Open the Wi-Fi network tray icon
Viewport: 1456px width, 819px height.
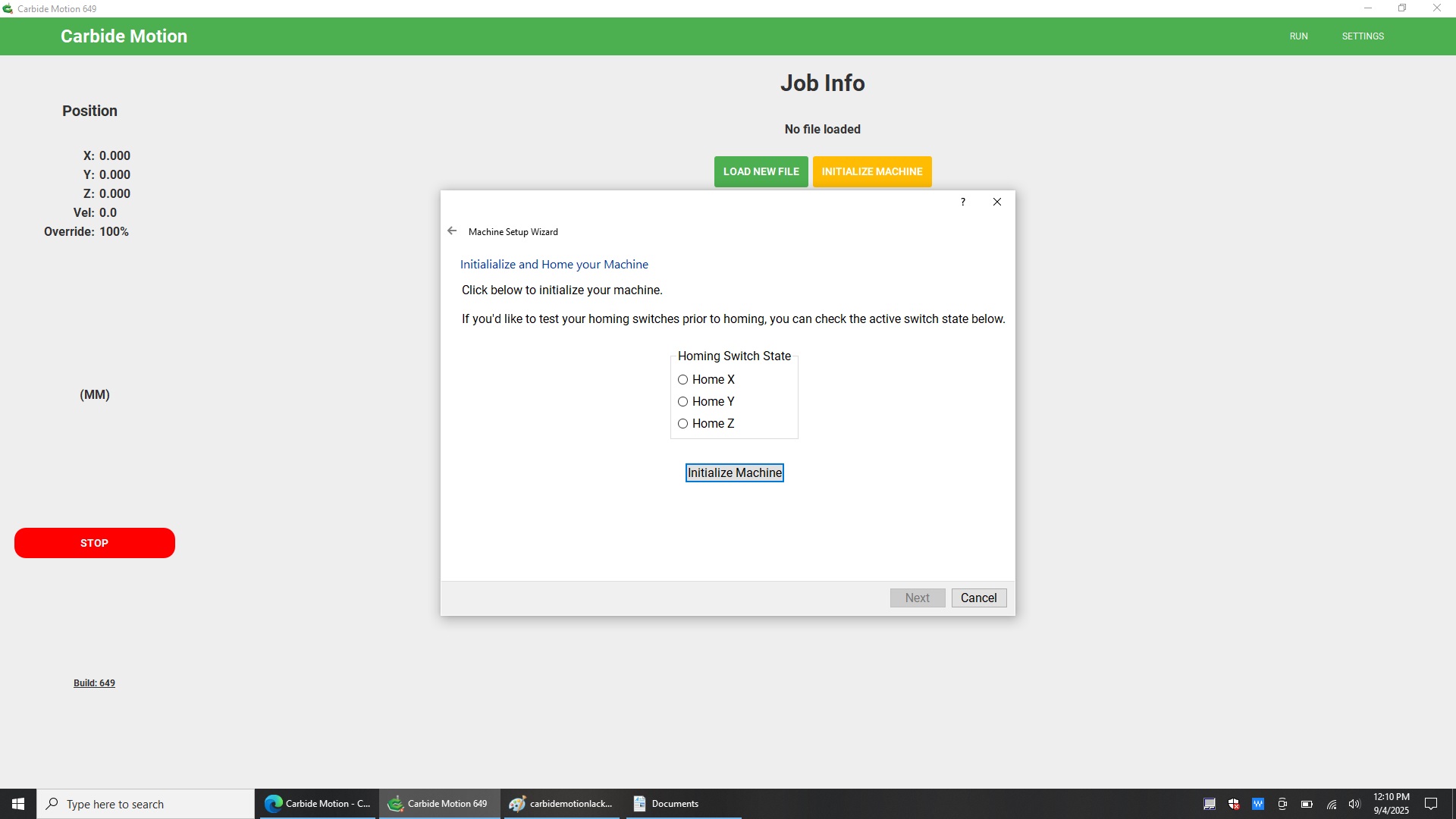1331,804
